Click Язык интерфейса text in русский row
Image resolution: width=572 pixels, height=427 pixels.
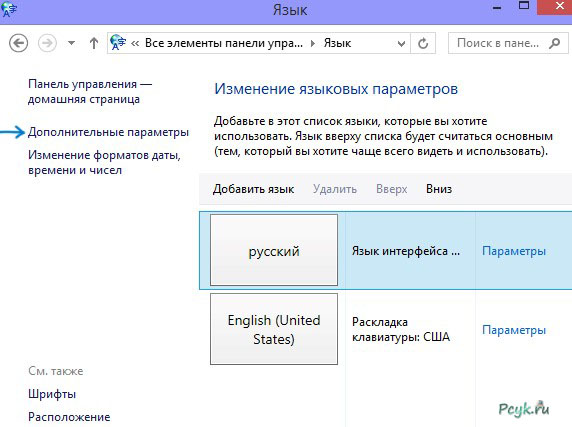point(406,251)
